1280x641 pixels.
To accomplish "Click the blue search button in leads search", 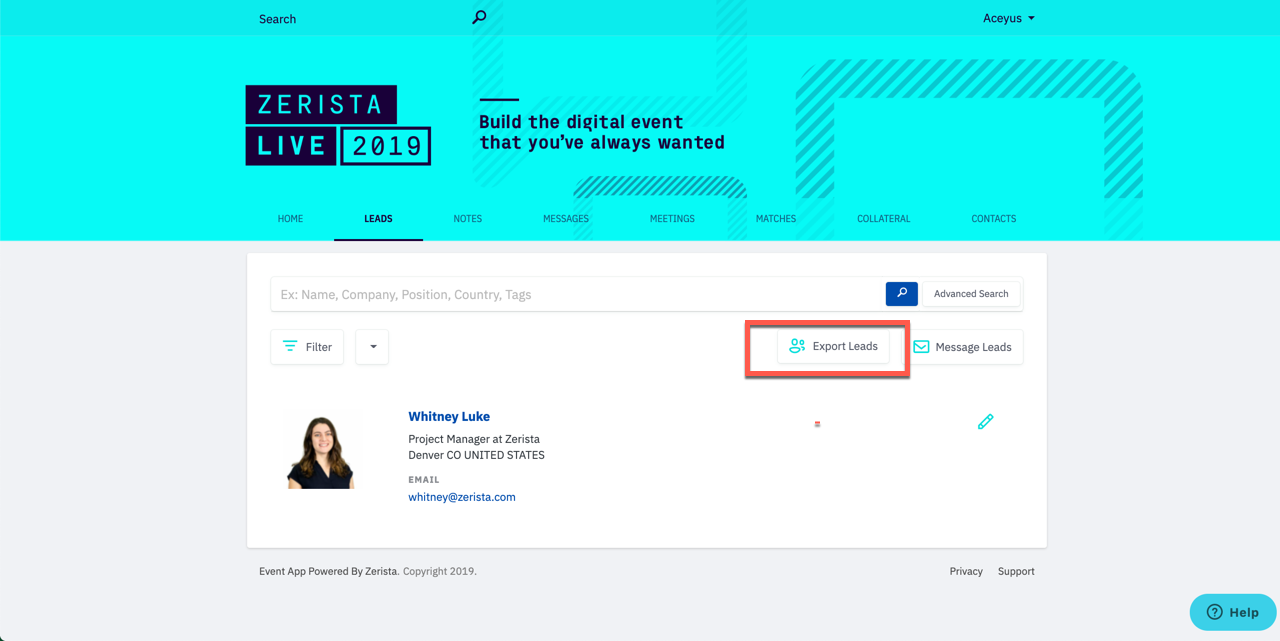I will click(901, 293).
